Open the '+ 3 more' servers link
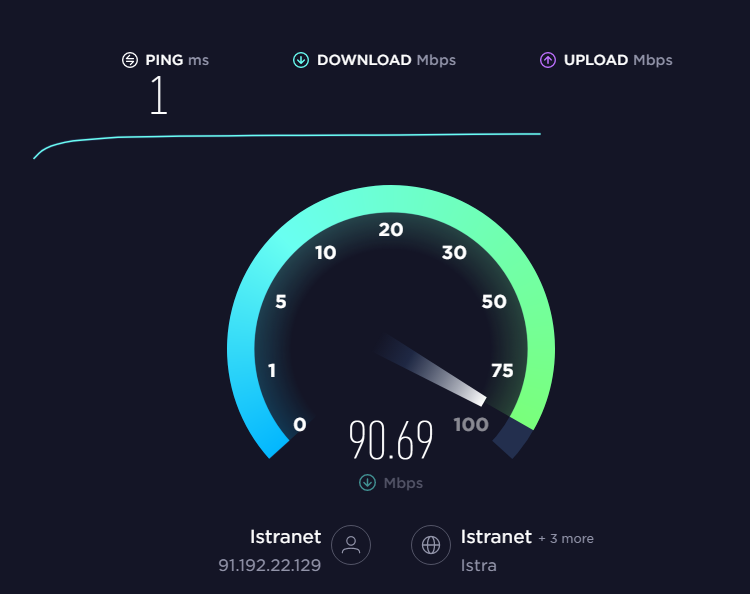Image resolution: width=750 pixels, height=594 pixels. (x=566, y=539)
